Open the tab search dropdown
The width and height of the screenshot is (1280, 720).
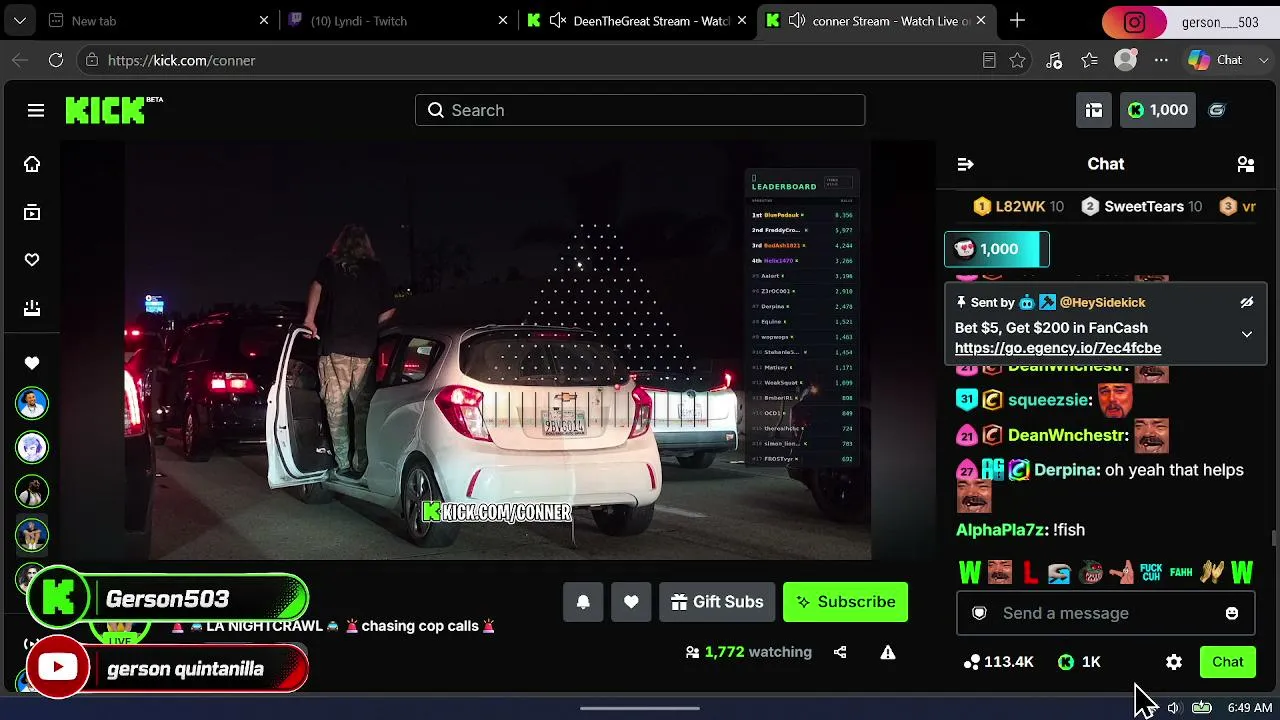tap(19, 21)
